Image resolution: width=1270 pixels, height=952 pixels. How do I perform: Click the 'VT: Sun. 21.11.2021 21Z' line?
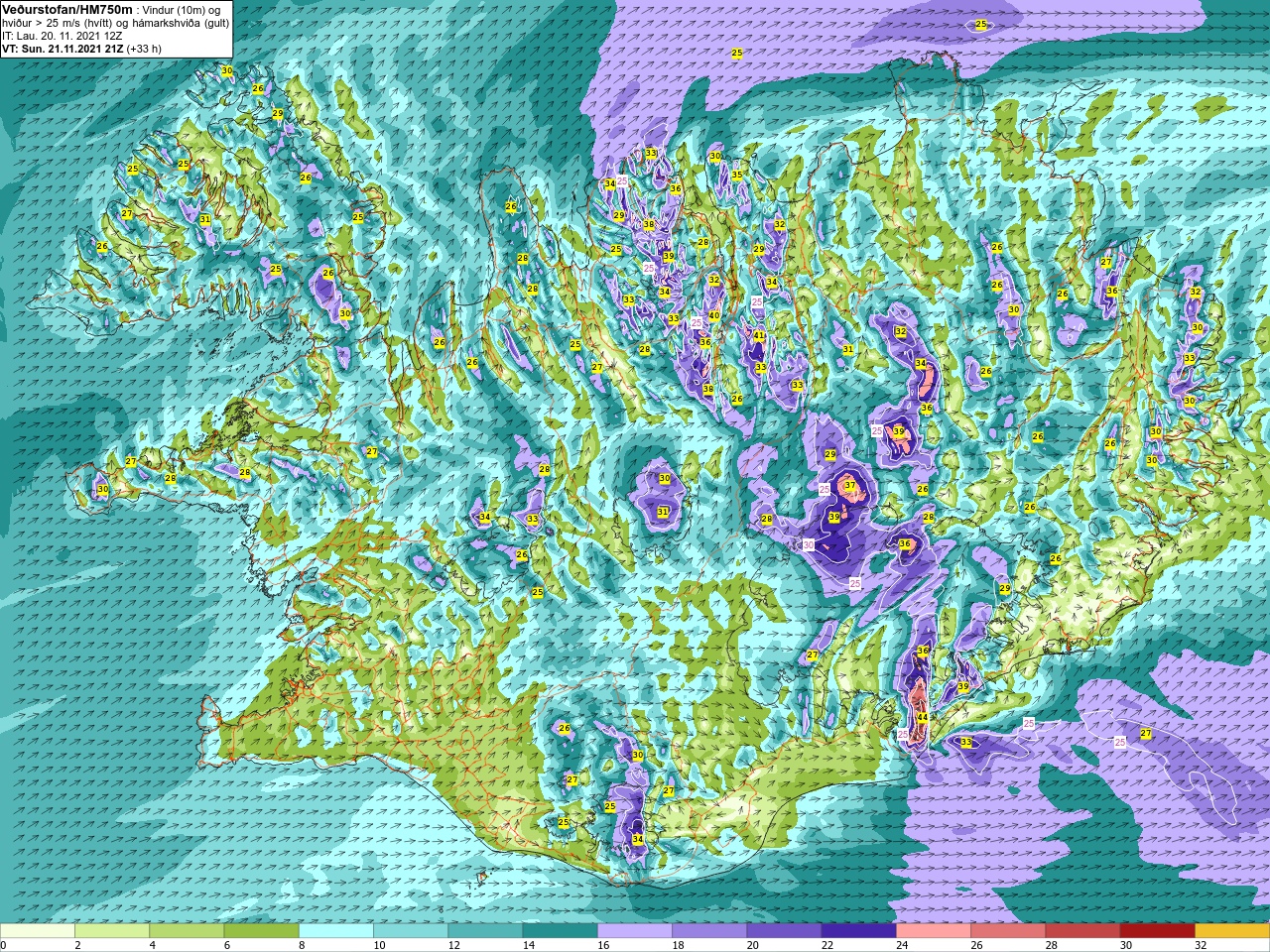(x=63, y=49)
